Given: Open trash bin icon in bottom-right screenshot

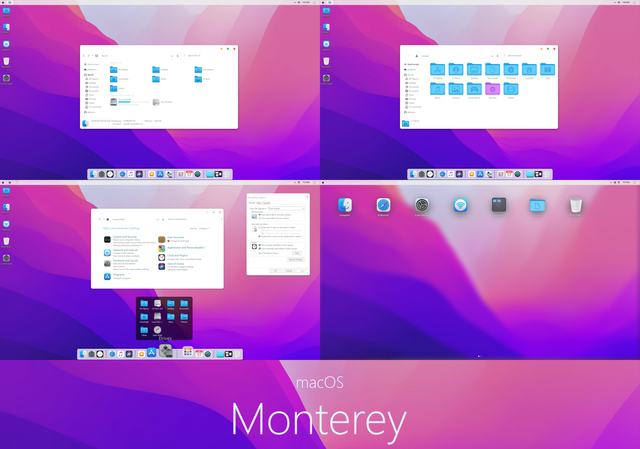Looking at the screenshot, I should click(x=576, y=205).
